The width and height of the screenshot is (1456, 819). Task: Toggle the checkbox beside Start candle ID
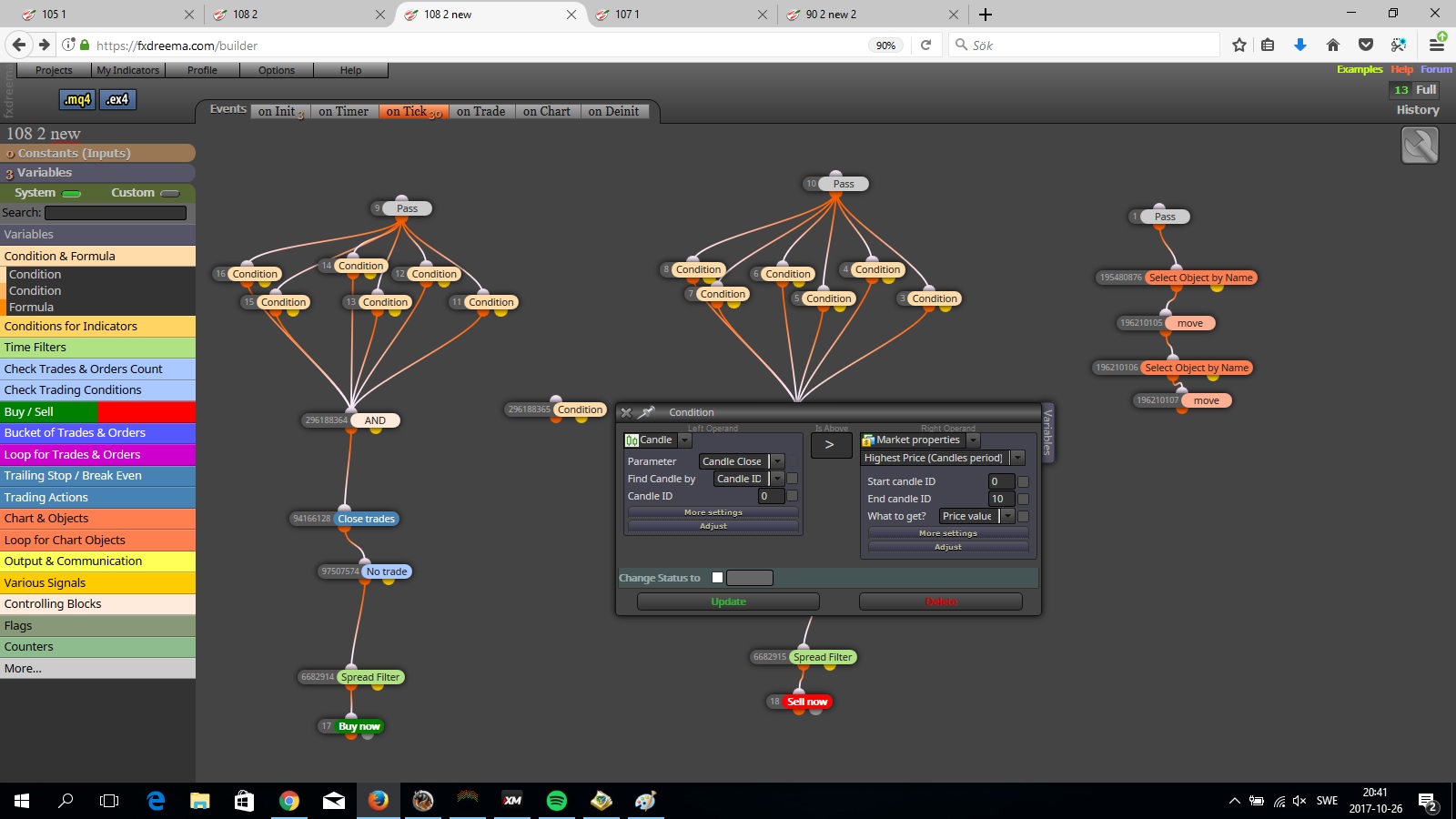pos(1023,481)
